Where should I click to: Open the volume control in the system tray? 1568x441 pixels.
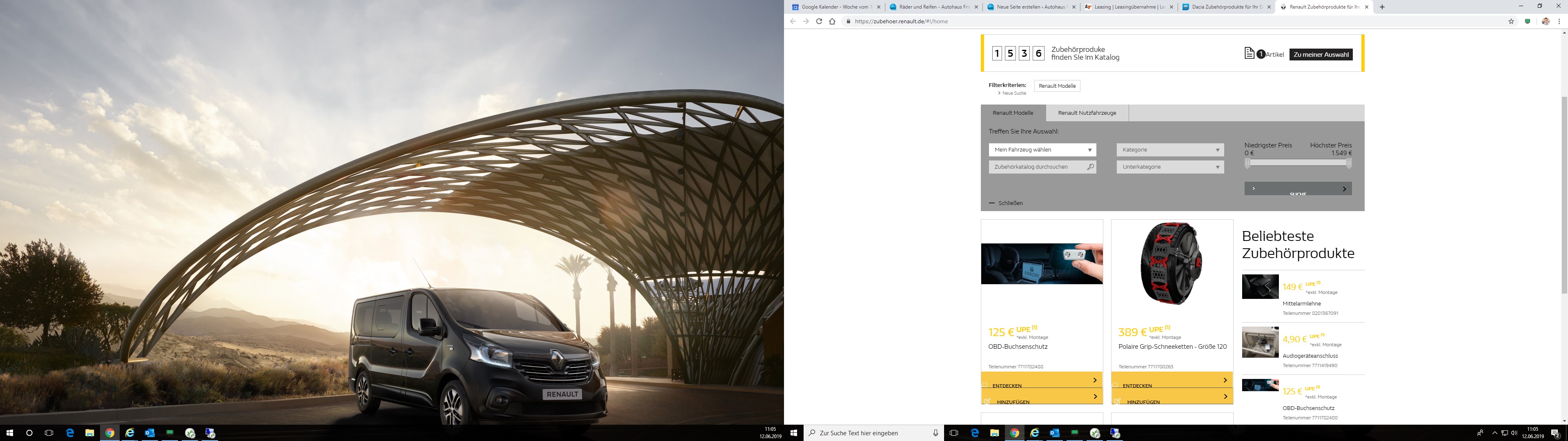click(x=1513, y=433)
